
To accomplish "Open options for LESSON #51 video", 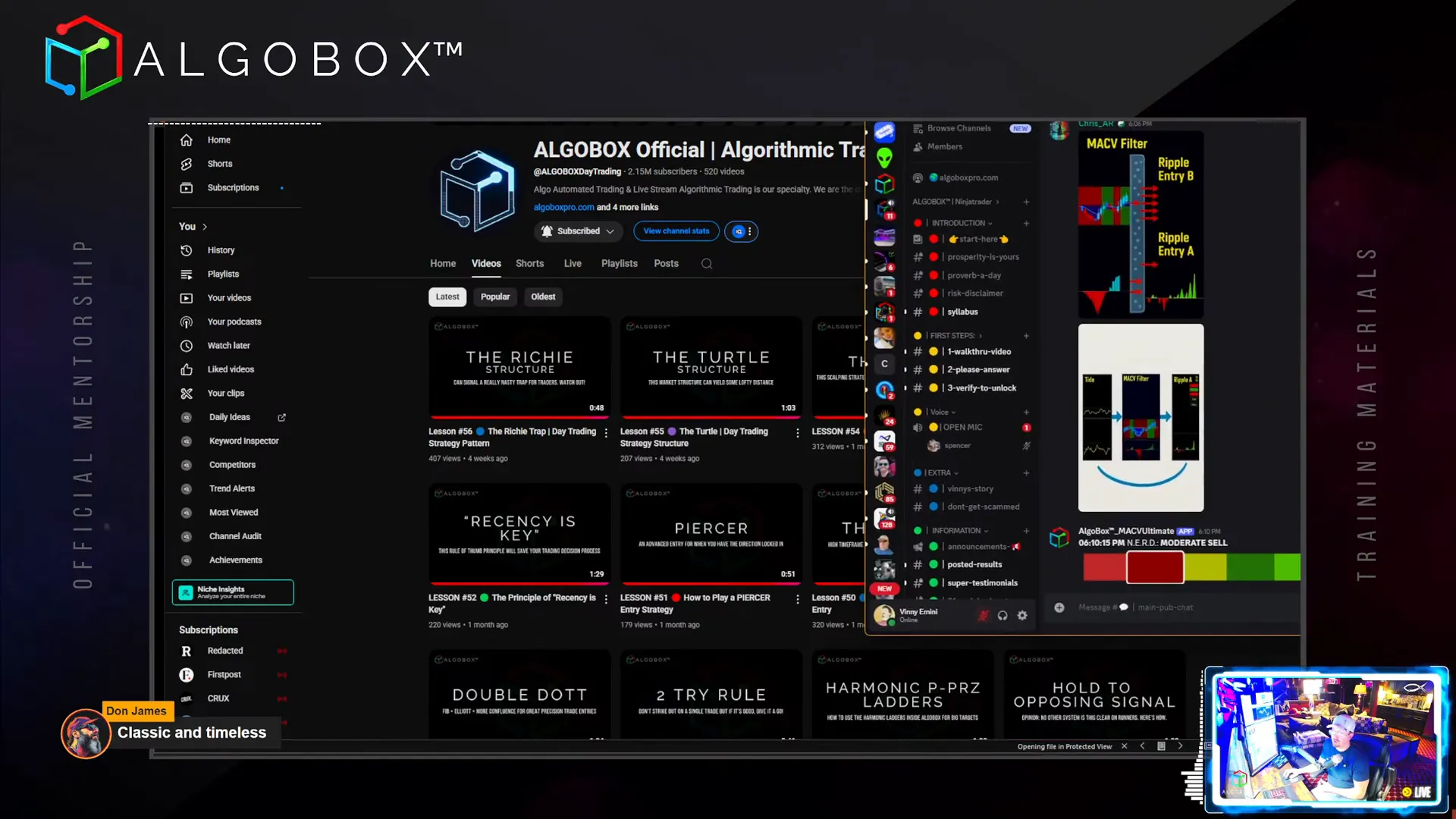I will pyautogui.click(x=798, y=599).
